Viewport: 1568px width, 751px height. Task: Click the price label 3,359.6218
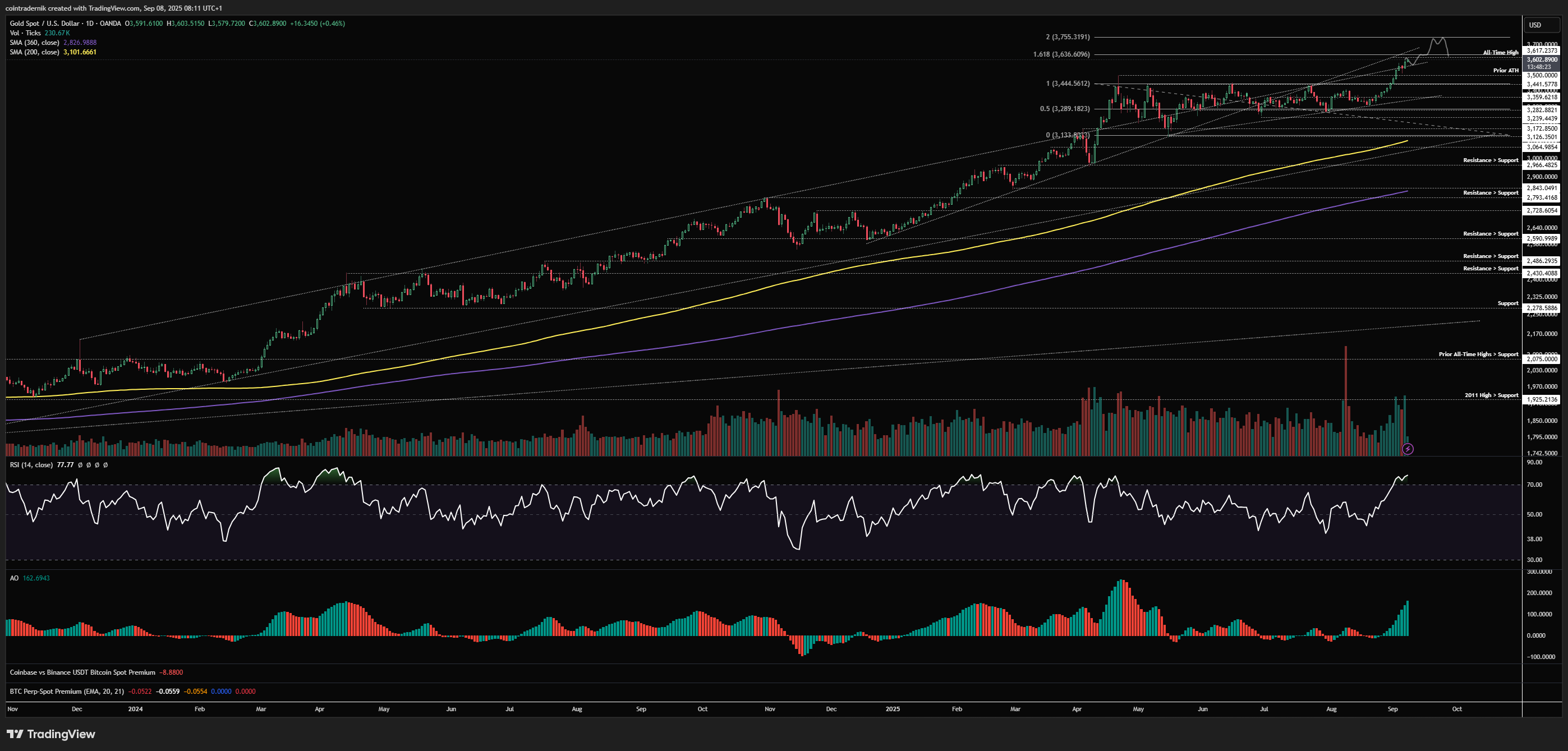tap(1542, 98)
